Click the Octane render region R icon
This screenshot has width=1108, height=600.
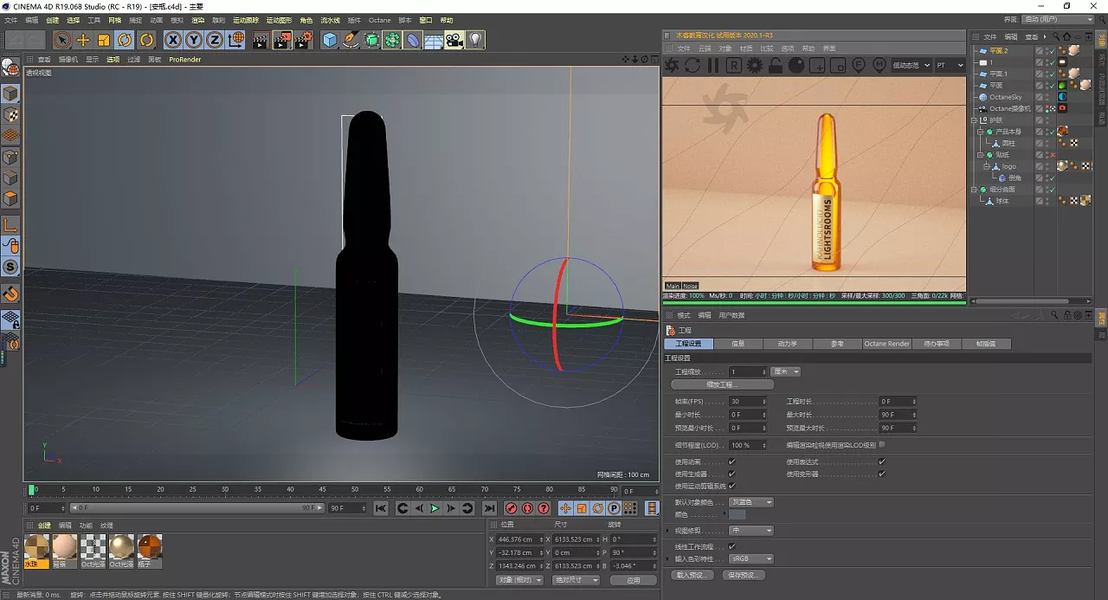coord(734,66)
